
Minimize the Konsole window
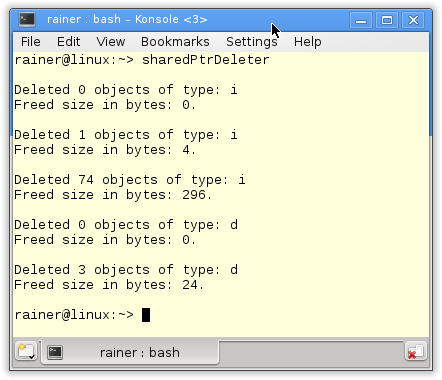[361, 21]
